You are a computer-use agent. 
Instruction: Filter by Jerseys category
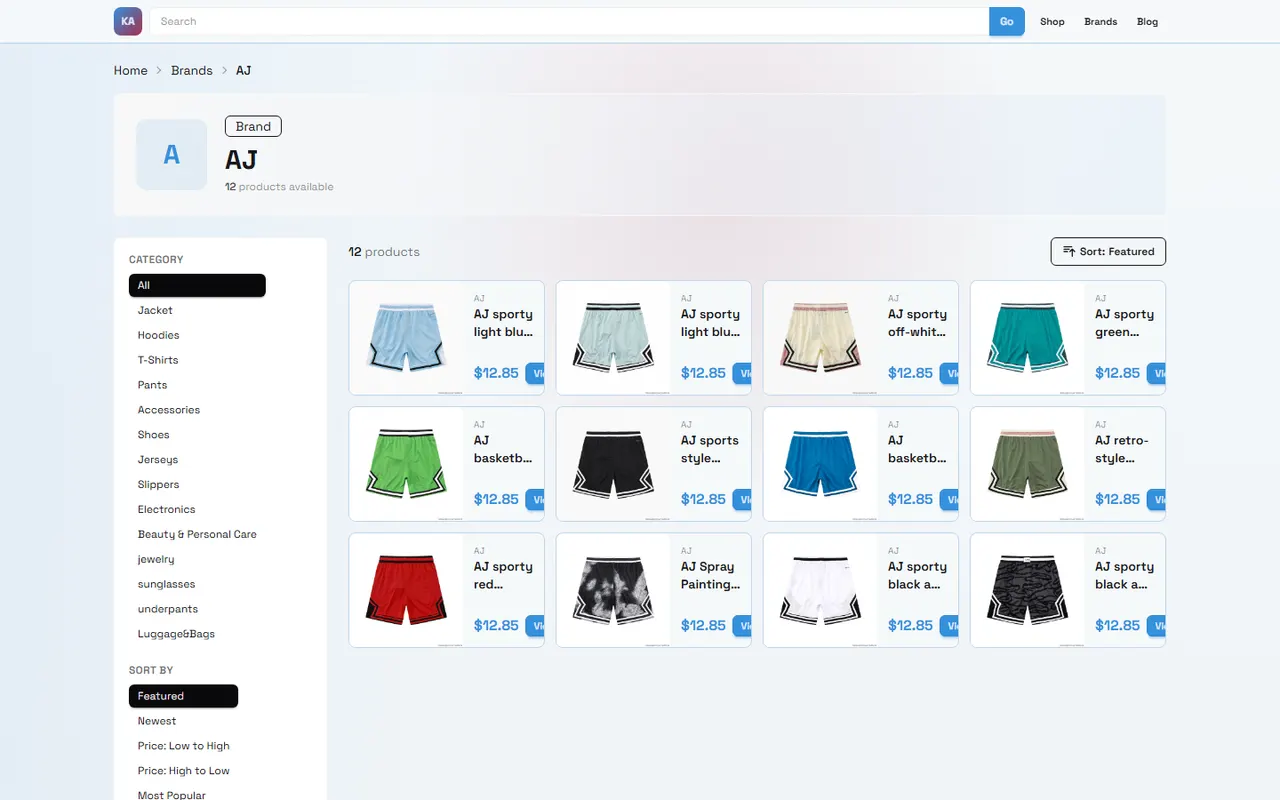pos(158,460)
